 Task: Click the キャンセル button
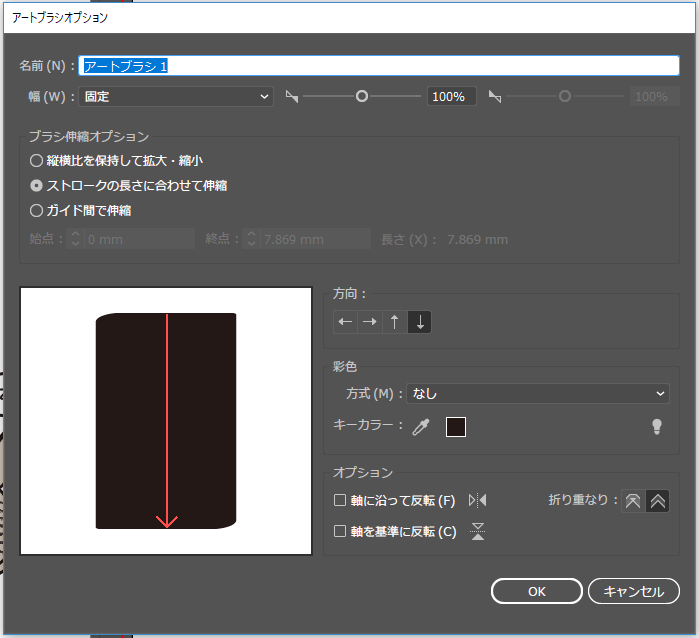[633, 591]
